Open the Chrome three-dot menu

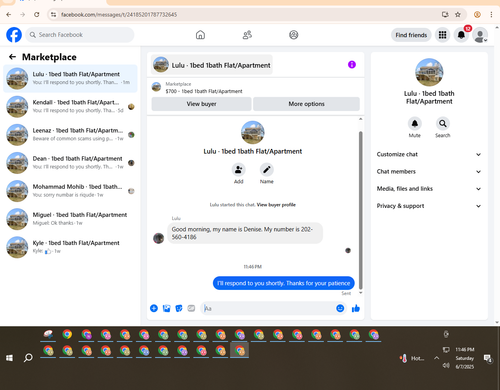pos(491,14)
